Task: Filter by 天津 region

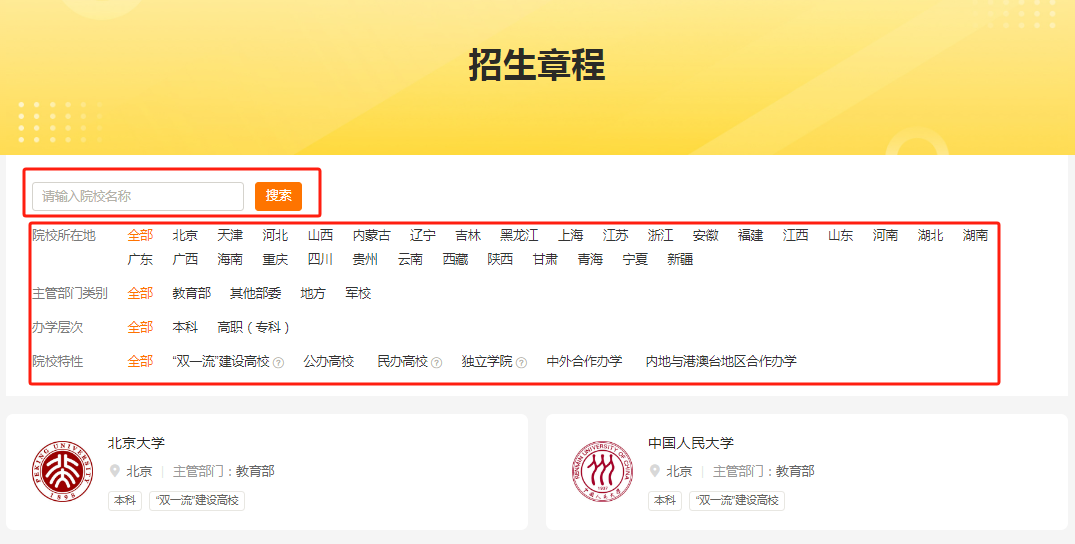Action: click(x=230, y=235)
